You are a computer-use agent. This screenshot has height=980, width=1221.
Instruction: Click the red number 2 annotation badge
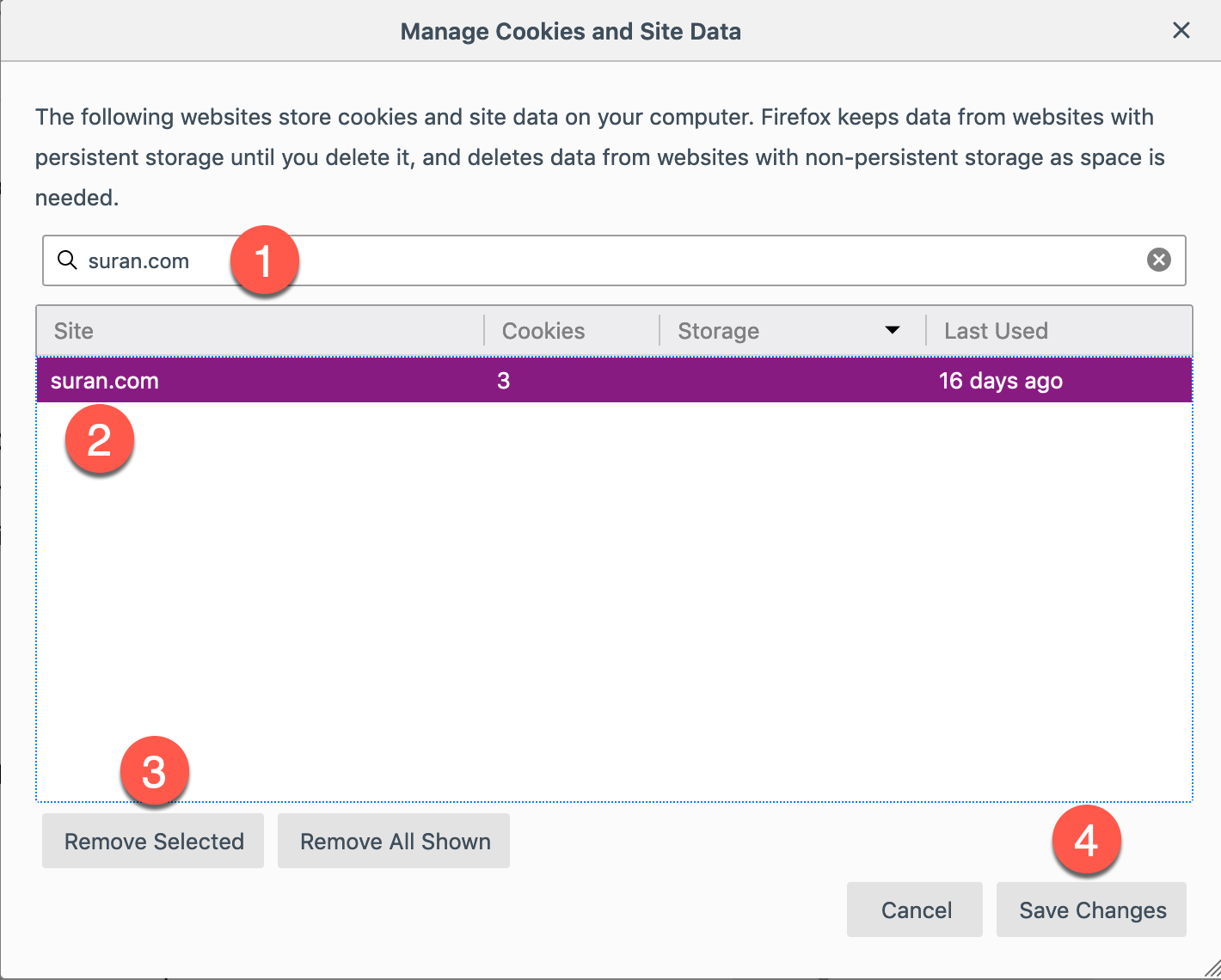[x=100, y=440]
